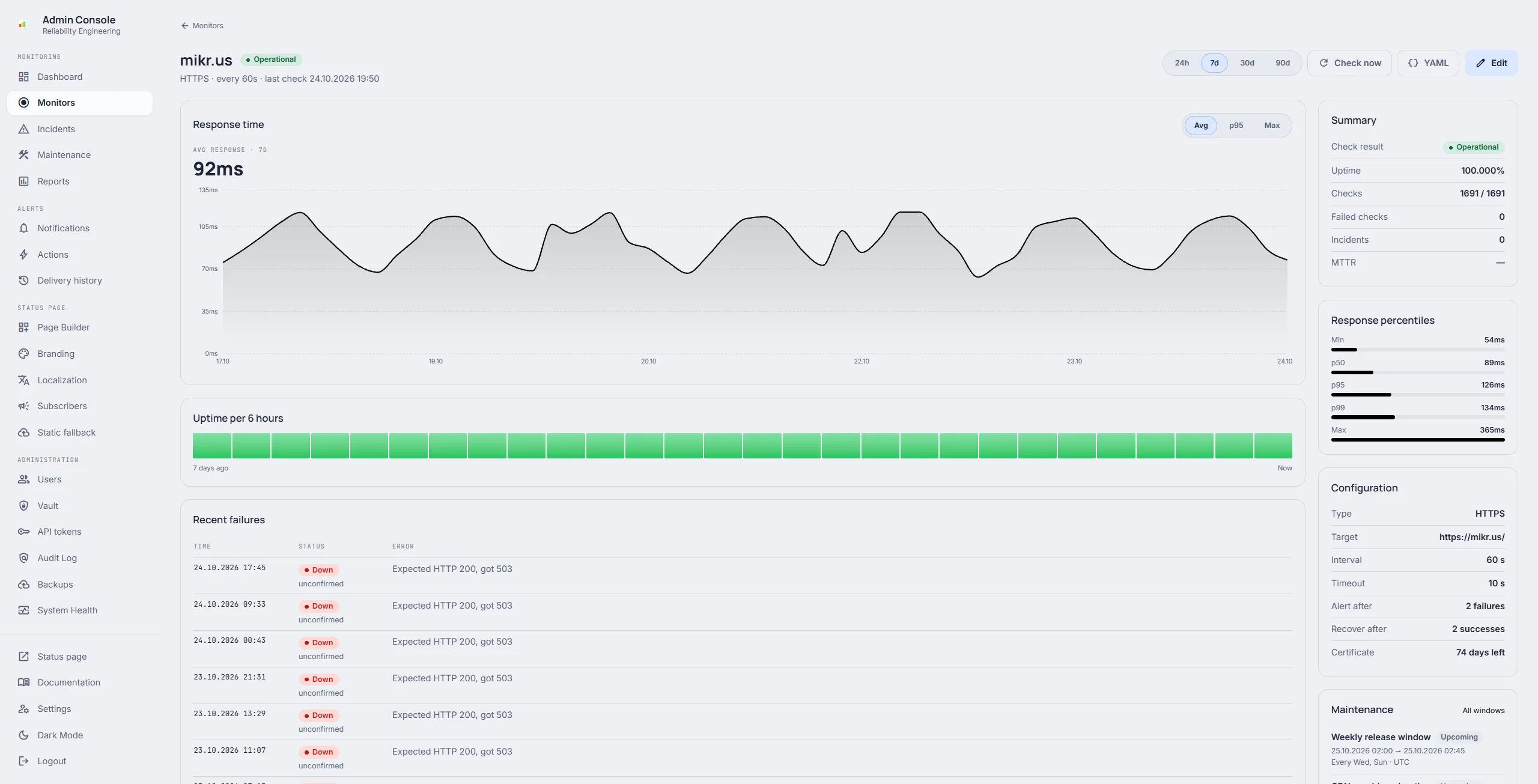
Task: Click Down badge for 23.10.2026 21:31
Action: click(x=318, y=679)
